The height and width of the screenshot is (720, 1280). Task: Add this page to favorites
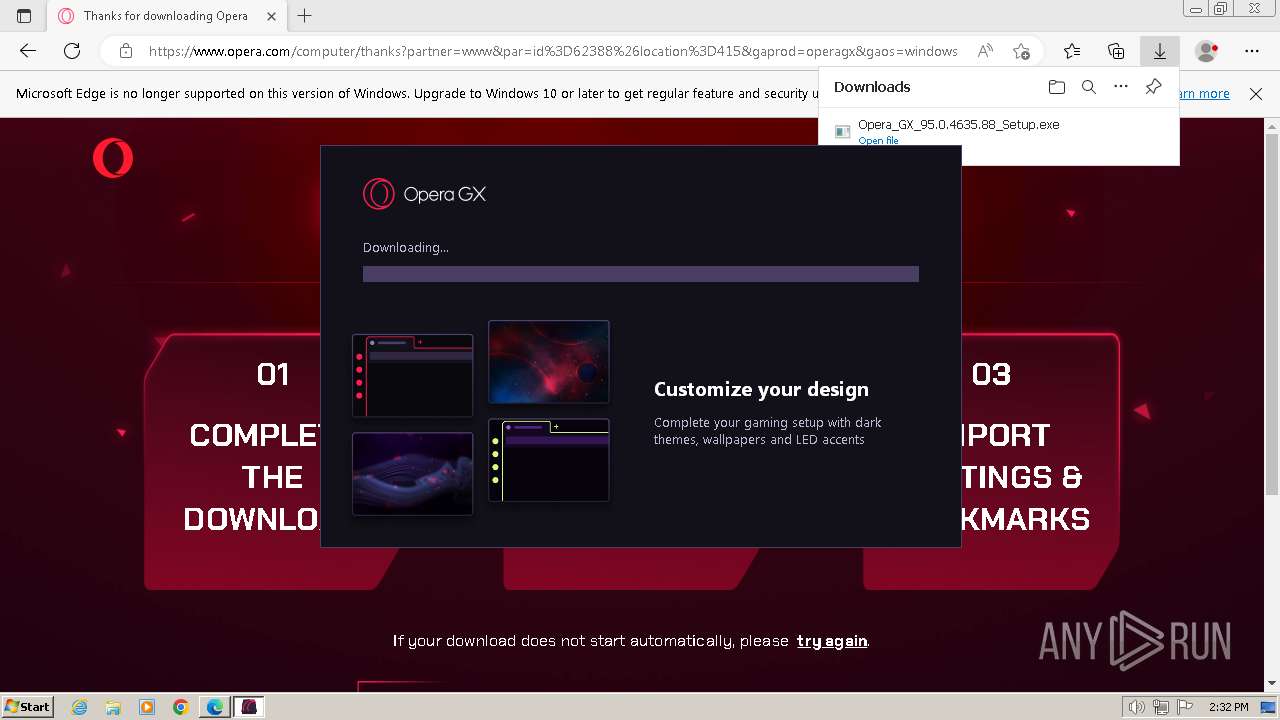[x=1021, y=51]
